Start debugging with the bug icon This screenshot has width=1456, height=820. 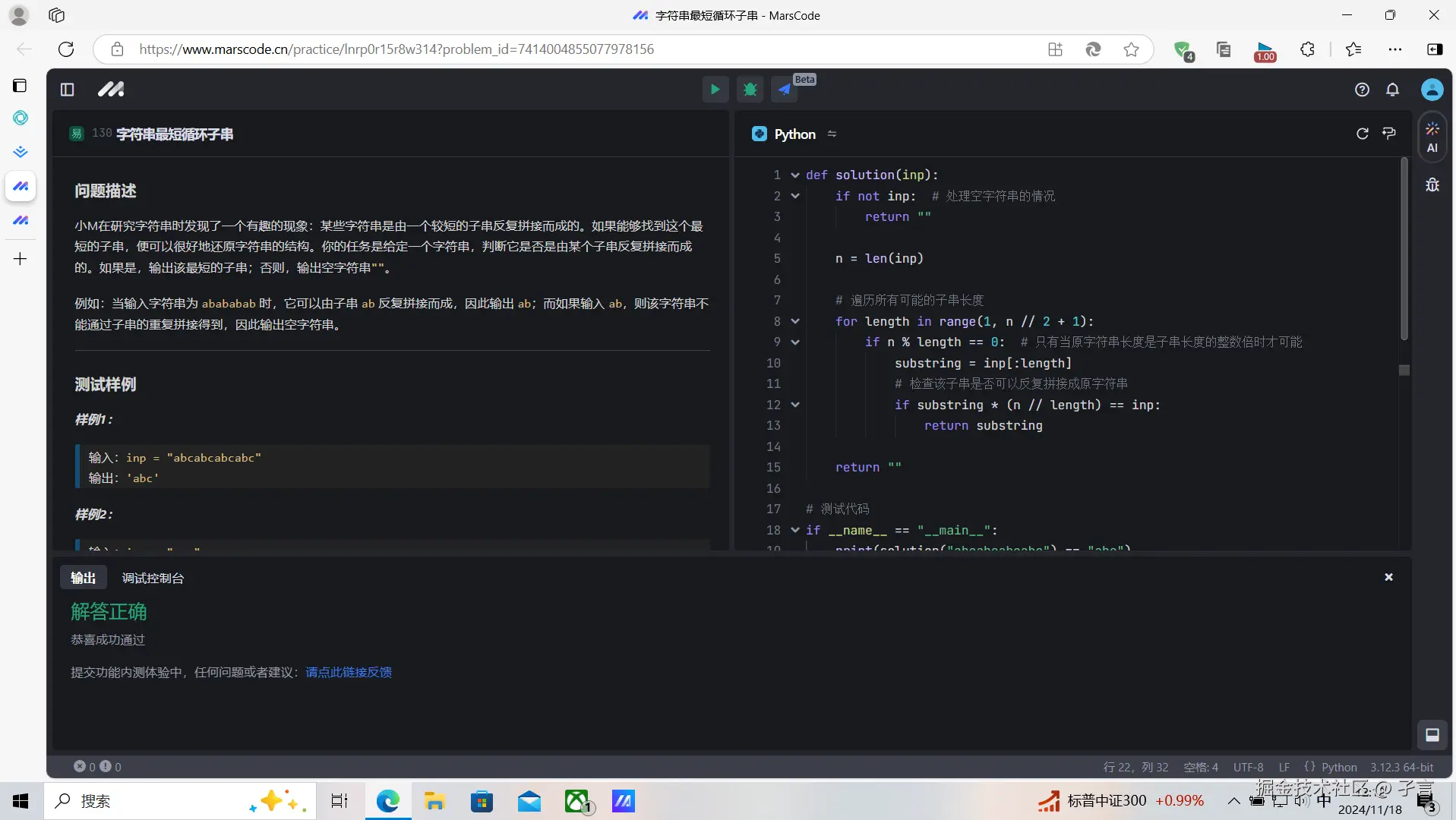point(750,89)
